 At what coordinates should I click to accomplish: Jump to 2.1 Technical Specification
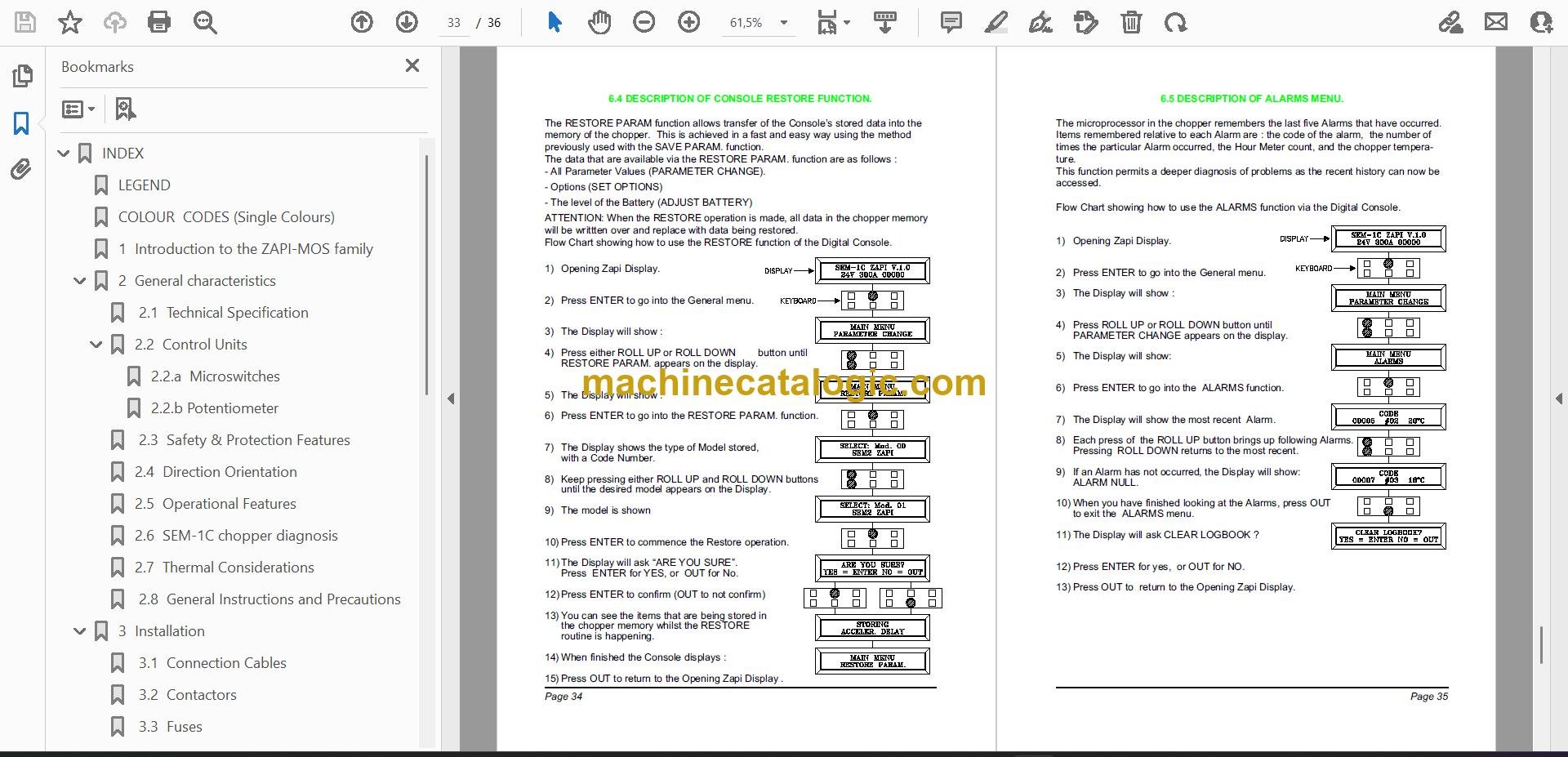click(x=223, y=313)
